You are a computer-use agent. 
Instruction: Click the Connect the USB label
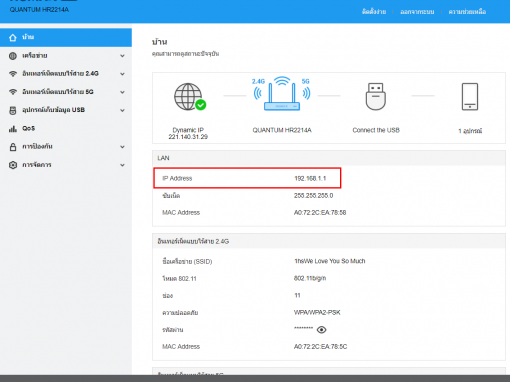coord(376,130)
